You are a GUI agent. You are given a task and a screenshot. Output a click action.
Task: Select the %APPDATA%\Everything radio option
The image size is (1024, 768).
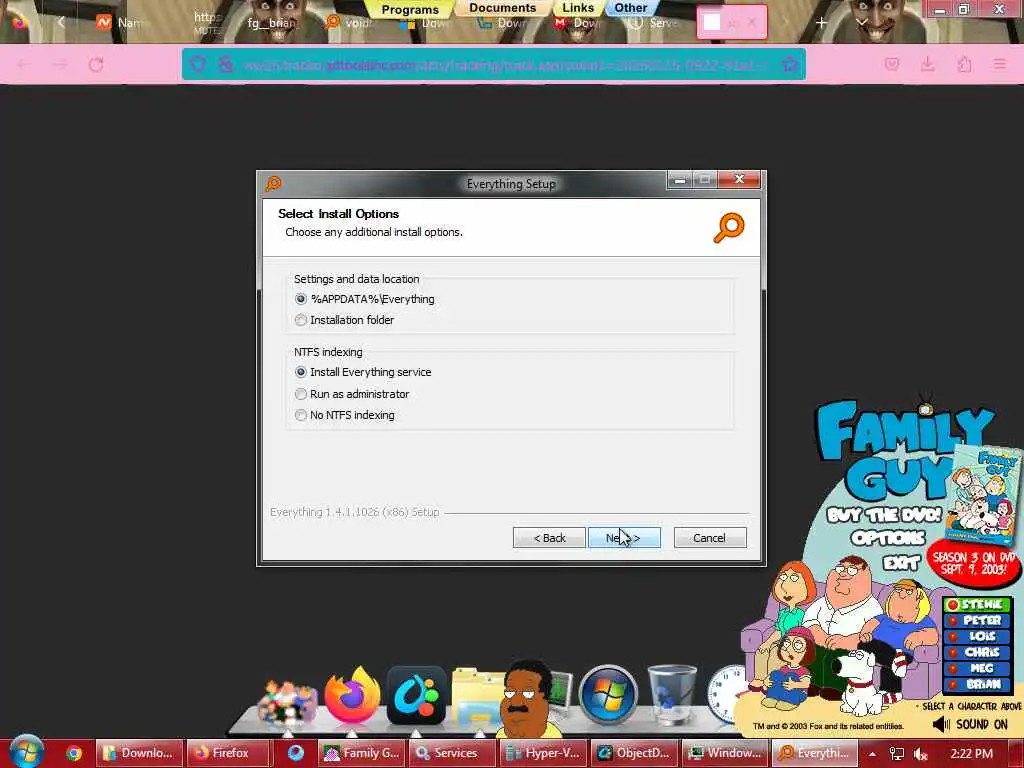click(300, 299)
